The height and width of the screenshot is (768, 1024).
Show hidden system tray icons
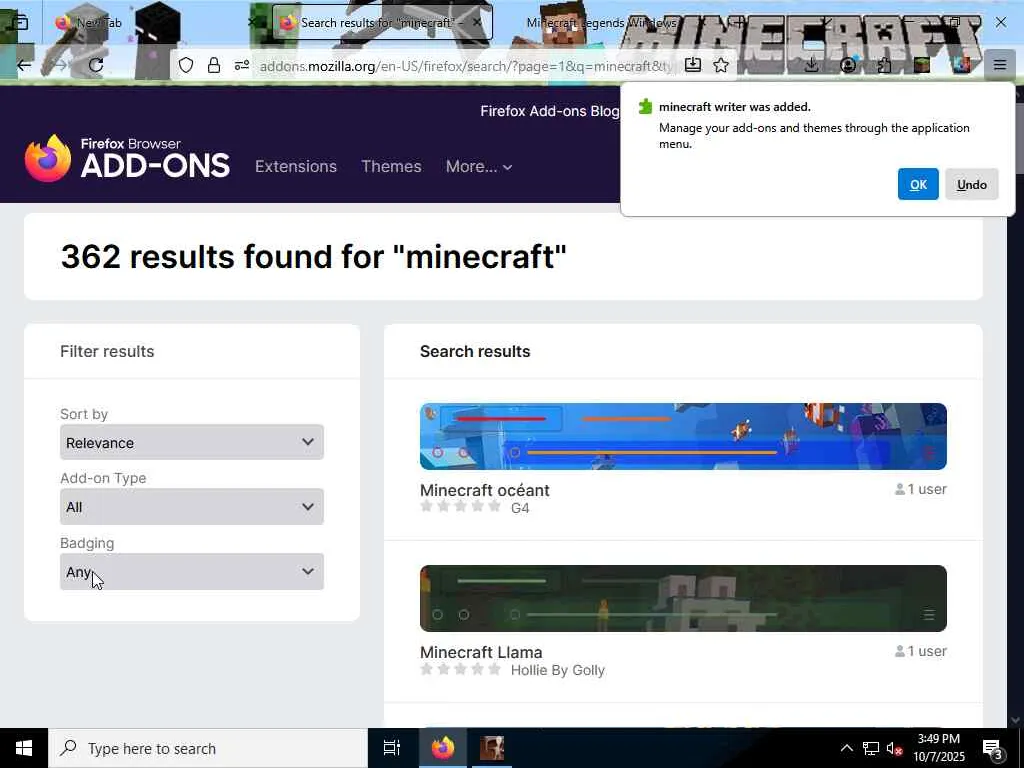tap(846, 748)
